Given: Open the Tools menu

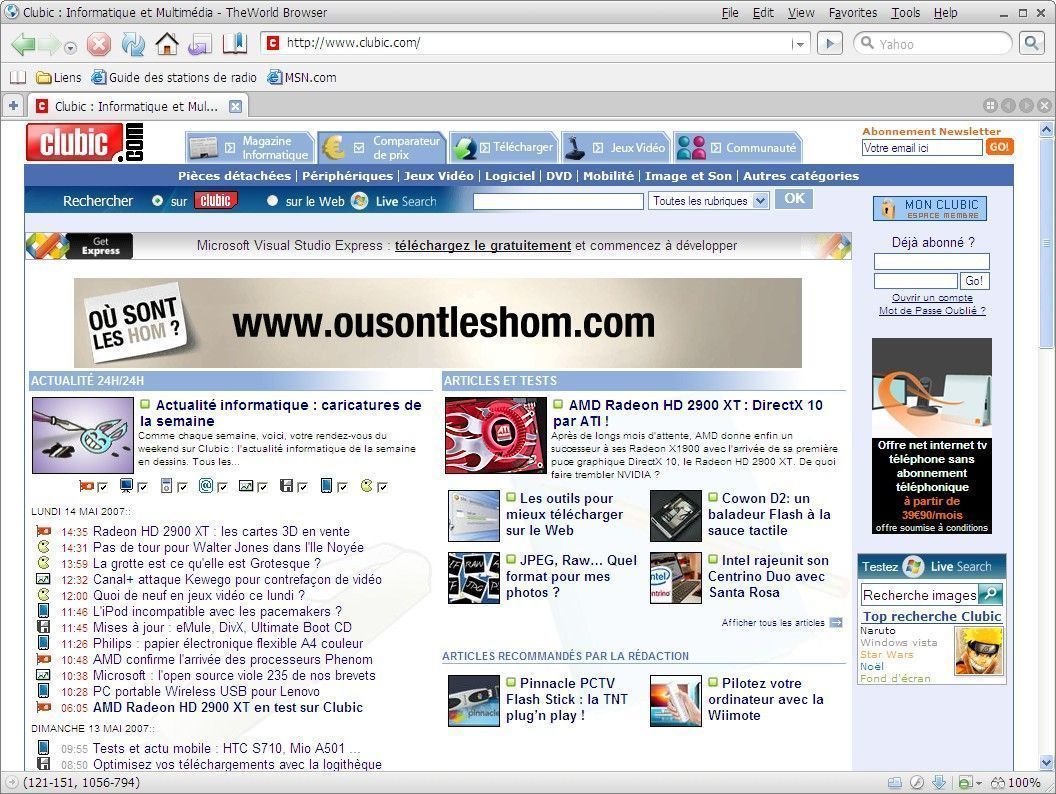Looking at the screenshot, I should click(x=906, y=13).
